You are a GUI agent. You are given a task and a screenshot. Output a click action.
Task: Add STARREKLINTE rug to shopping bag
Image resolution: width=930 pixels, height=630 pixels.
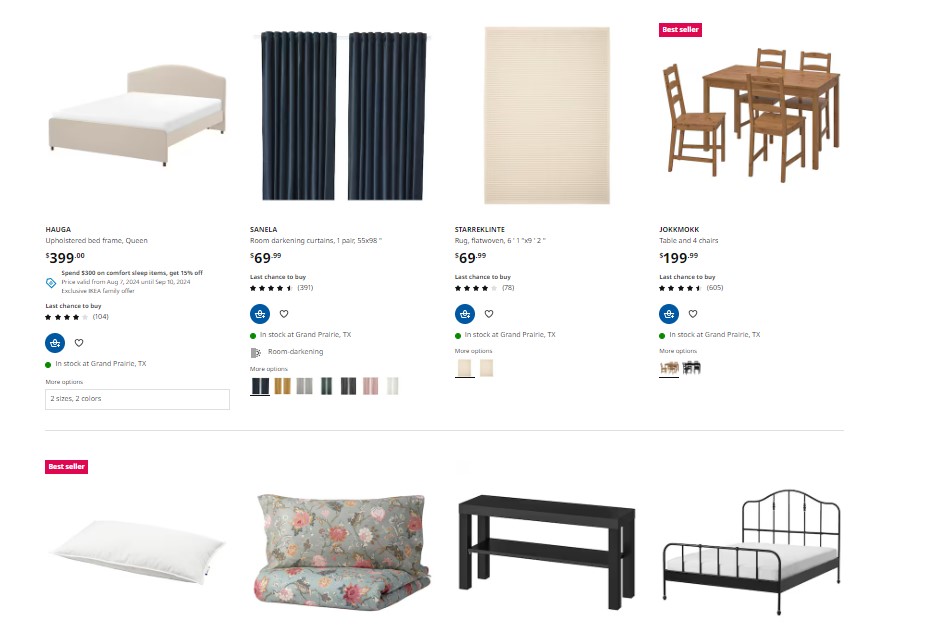tap(464, 314)
